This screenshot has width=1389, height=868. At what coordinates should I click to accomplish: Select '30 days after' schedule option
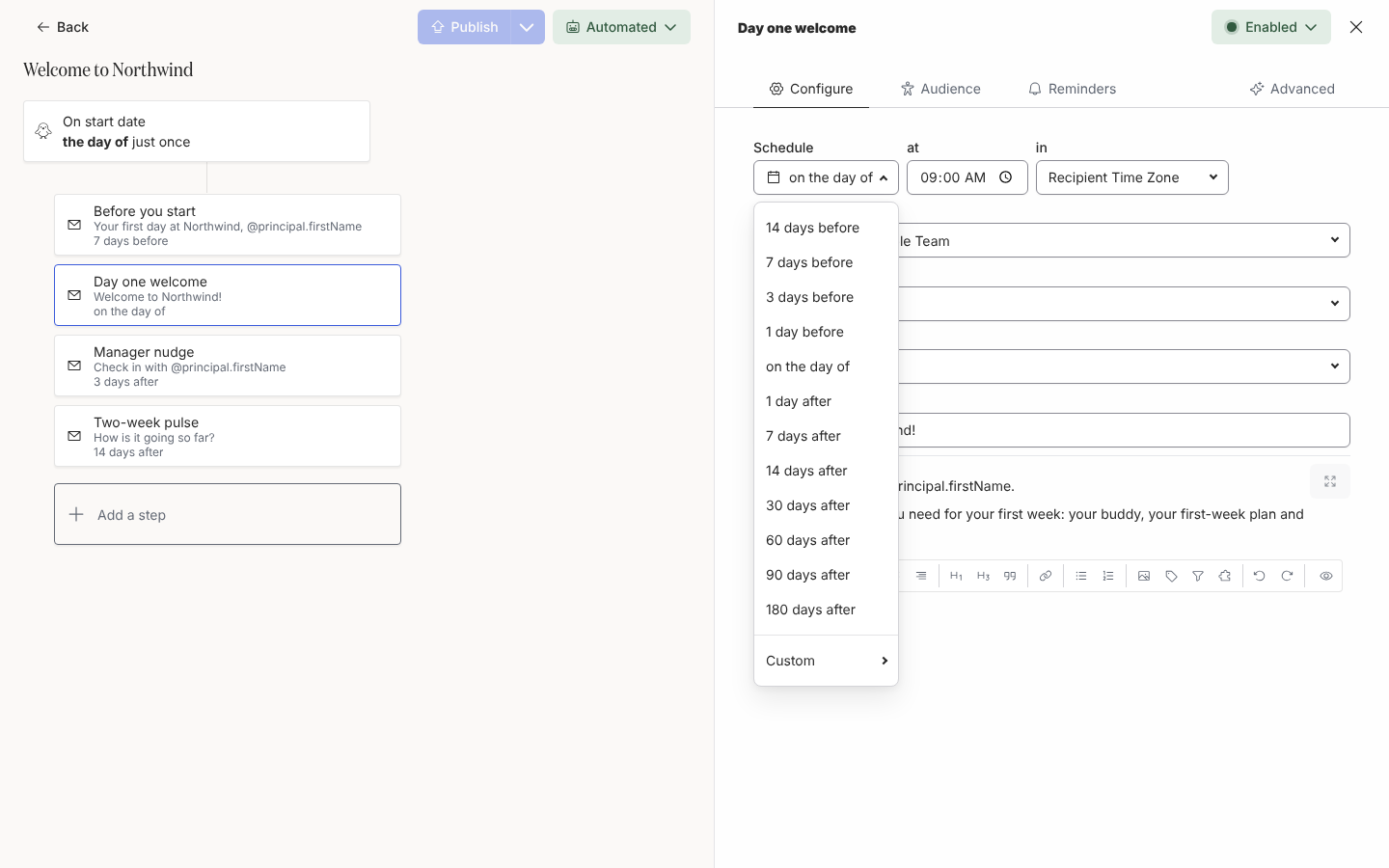[x=826, y=505]
